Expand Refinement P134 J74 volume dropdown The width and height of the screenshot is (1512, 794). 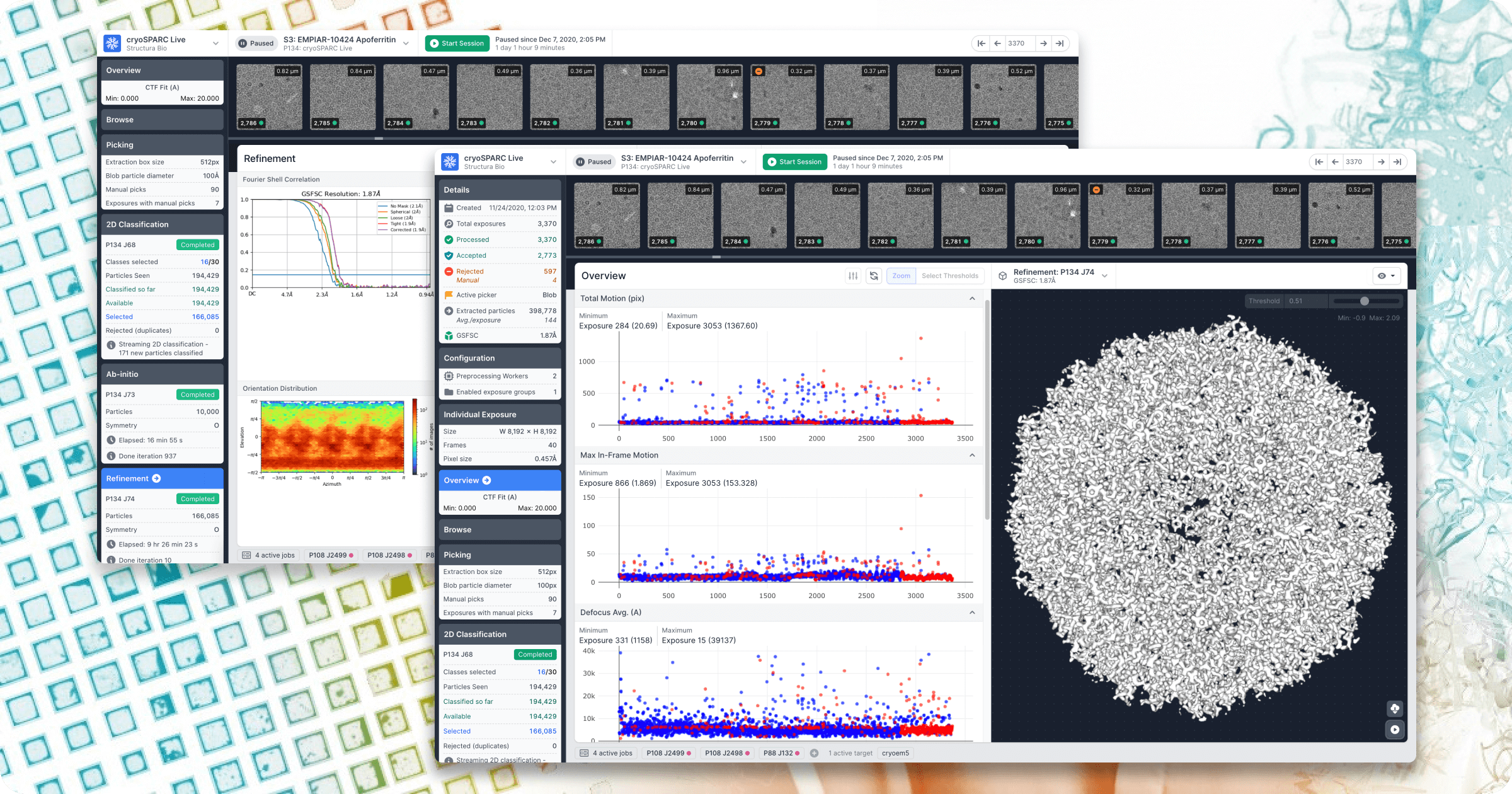click(x=1104, y=276)
